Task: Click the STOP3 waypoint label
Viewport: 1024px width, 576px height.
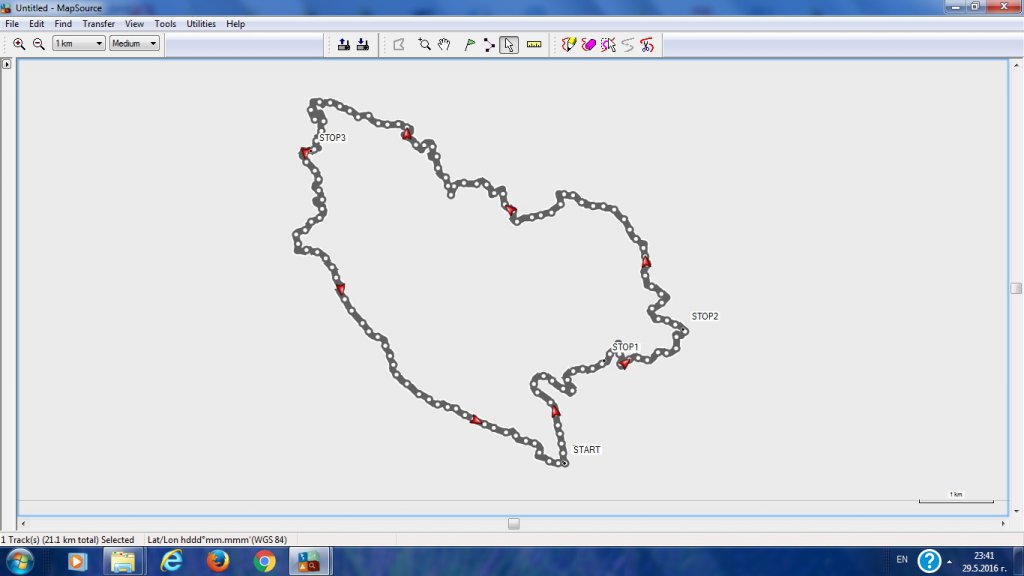Action: point(332,138)
